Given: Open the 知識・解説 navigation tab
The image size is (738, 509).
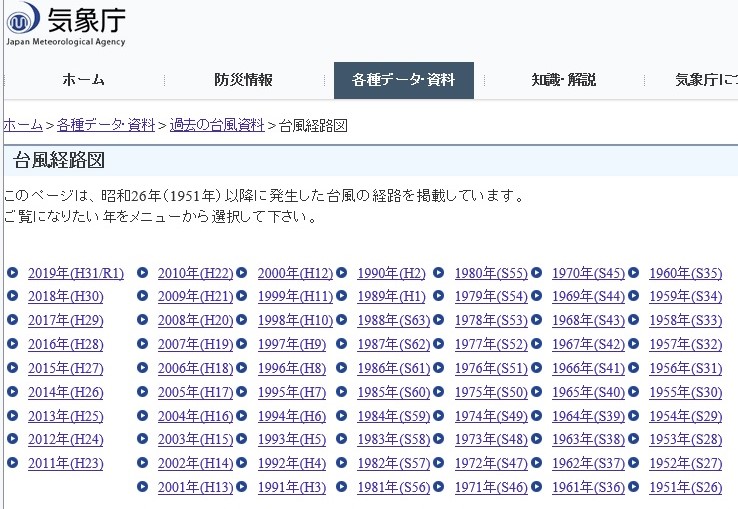Looking at the screenshot, I should click(x=564, y=80).
